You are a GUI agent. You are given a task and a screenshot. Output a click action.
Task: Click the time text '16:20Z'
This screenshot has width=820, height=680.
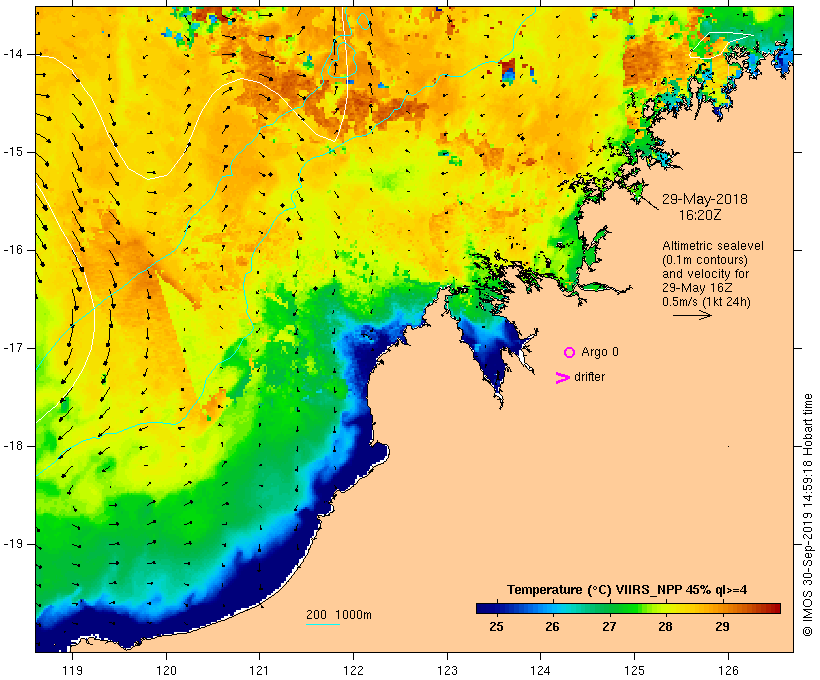[700, 215]
